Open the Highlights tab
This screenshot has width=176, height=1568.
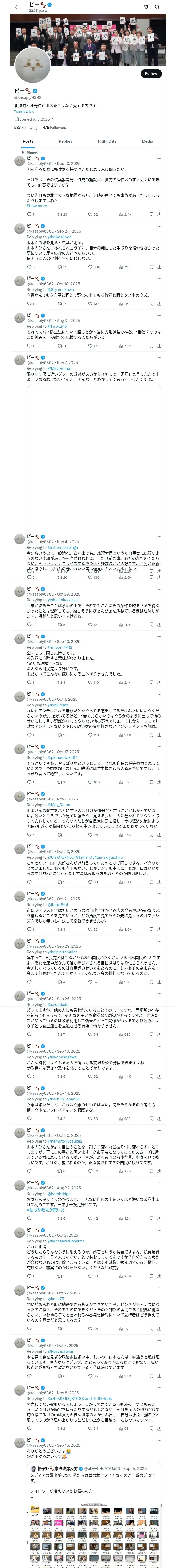107,141
